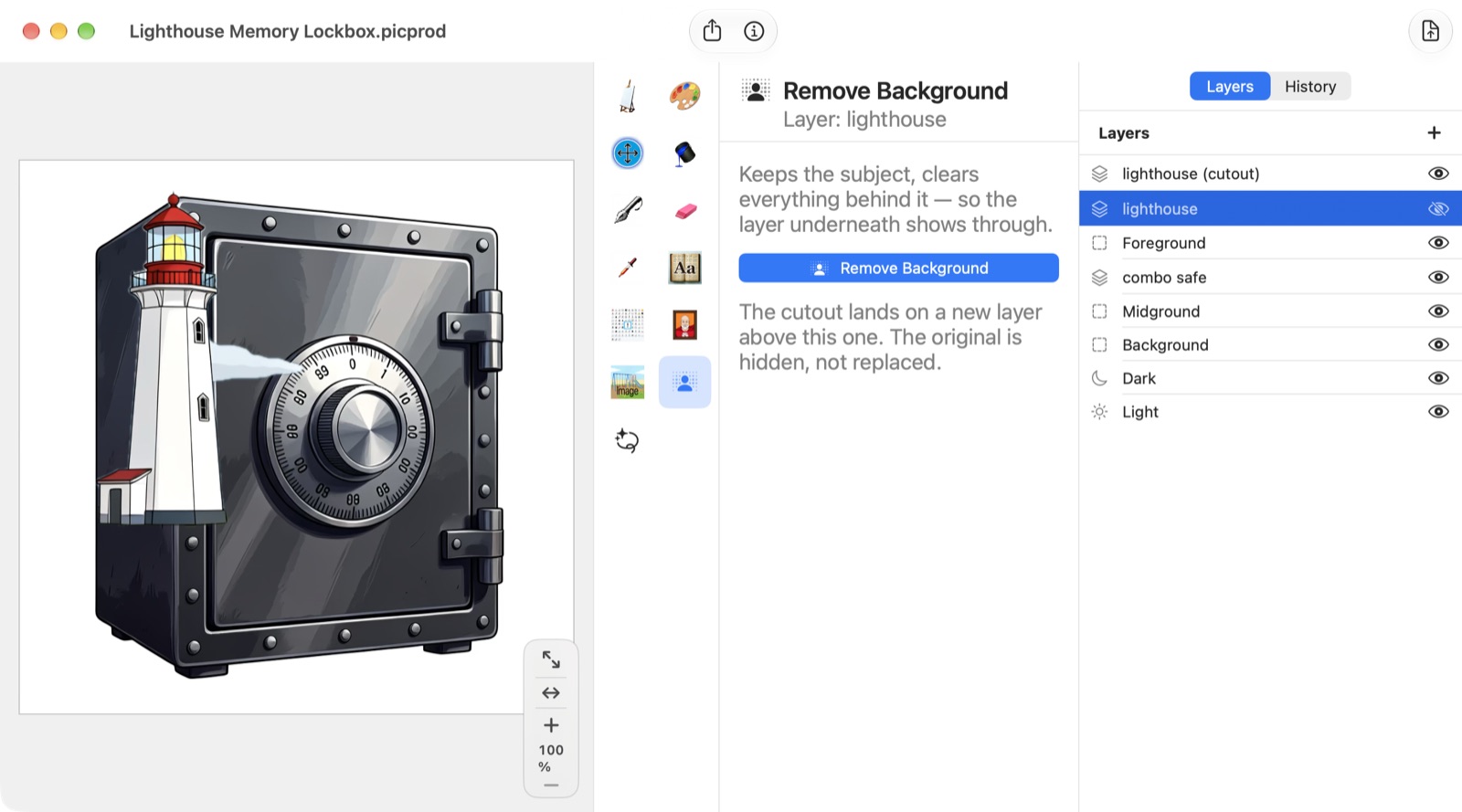This screenshot has width=1462, height=812.
Task: Open the Aa text tool
Action: click(684, 268)
